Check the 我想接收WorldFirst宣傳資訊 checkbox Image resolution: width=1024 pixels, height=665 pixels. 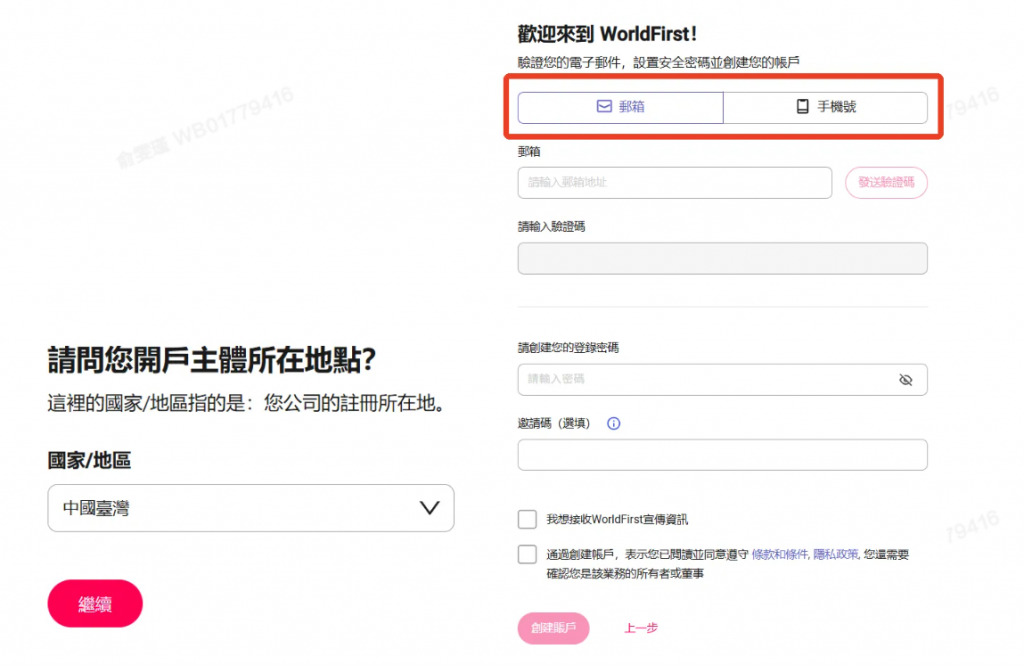(x=527, y=519)
